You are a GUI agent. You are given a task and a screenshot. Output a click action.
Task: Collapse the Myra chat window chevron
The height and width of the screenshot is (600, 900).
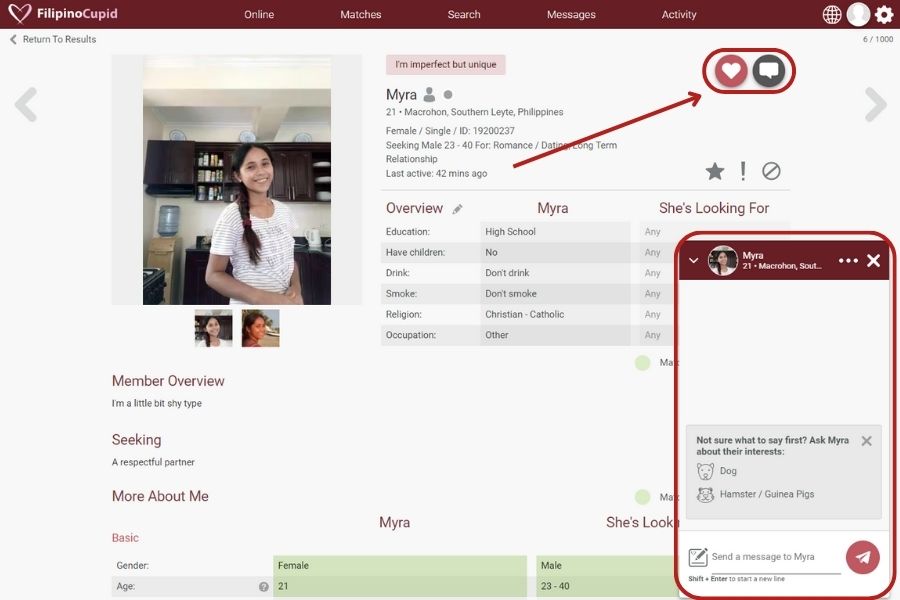(694, 261)
